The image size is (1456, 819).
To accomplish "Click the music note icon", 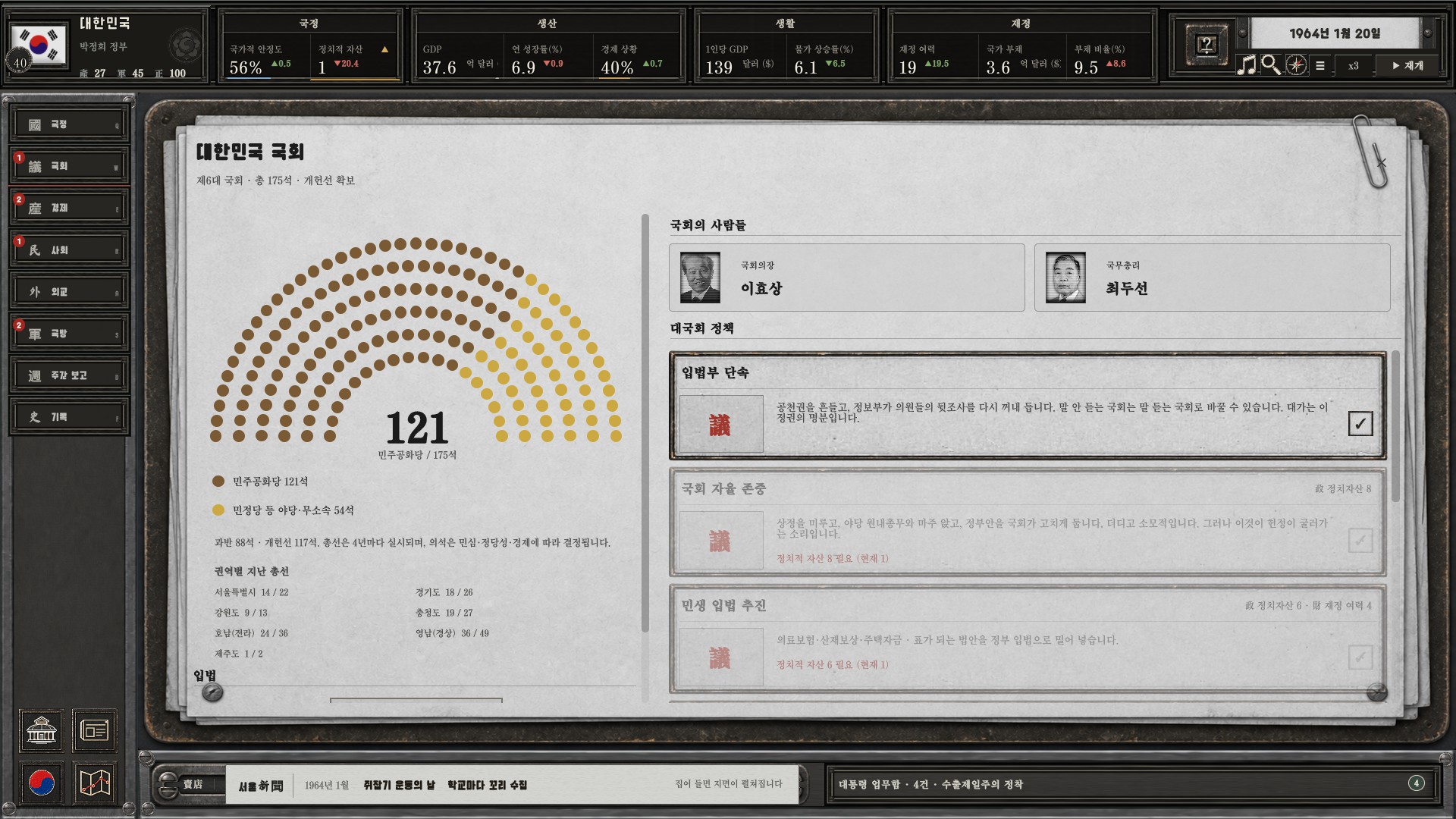I will pyautogui.click(x=1246, y=65).
